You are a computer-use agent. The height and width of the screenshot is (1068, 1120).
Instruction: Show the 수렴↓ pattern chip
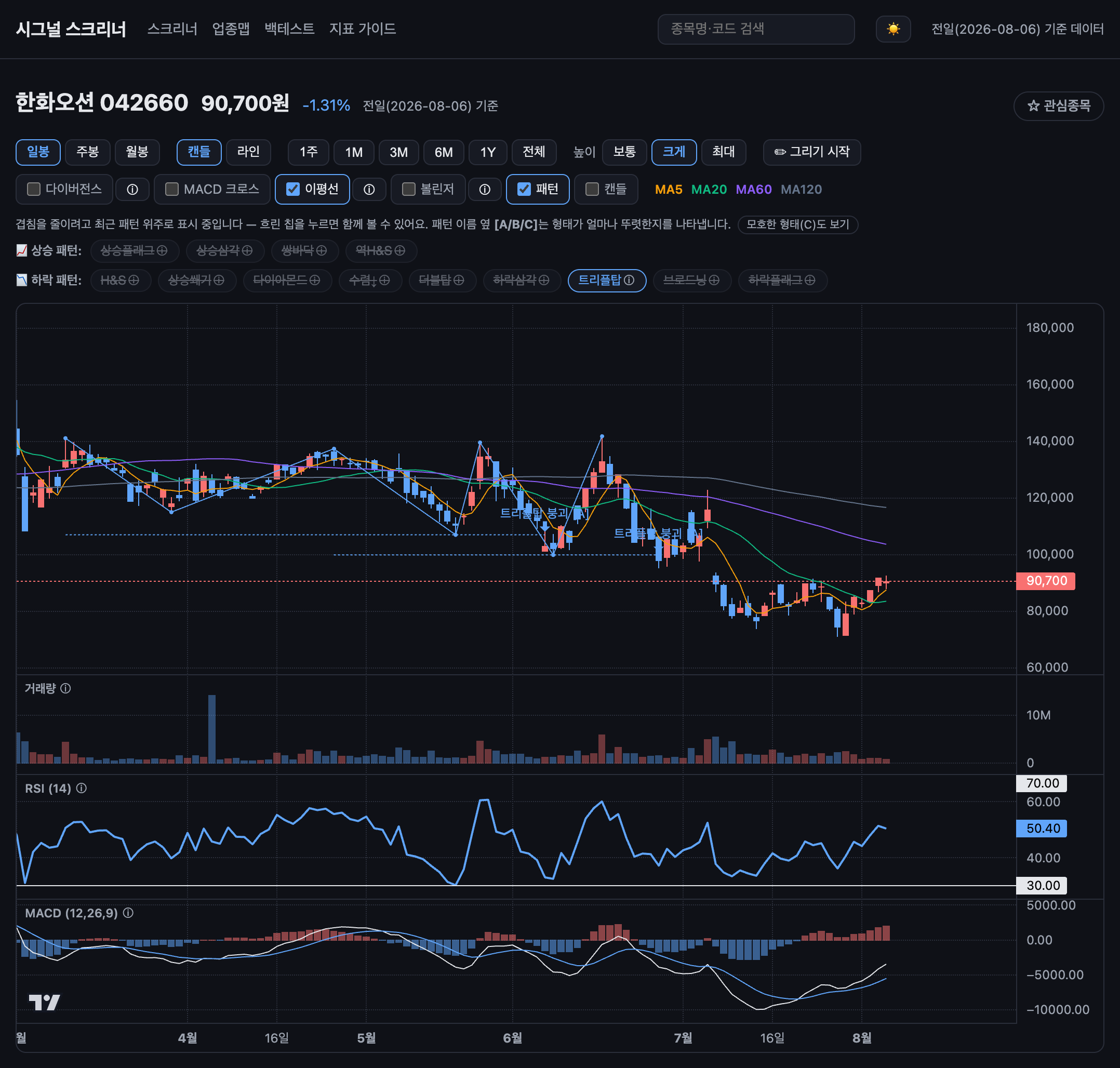click(371, 280)
